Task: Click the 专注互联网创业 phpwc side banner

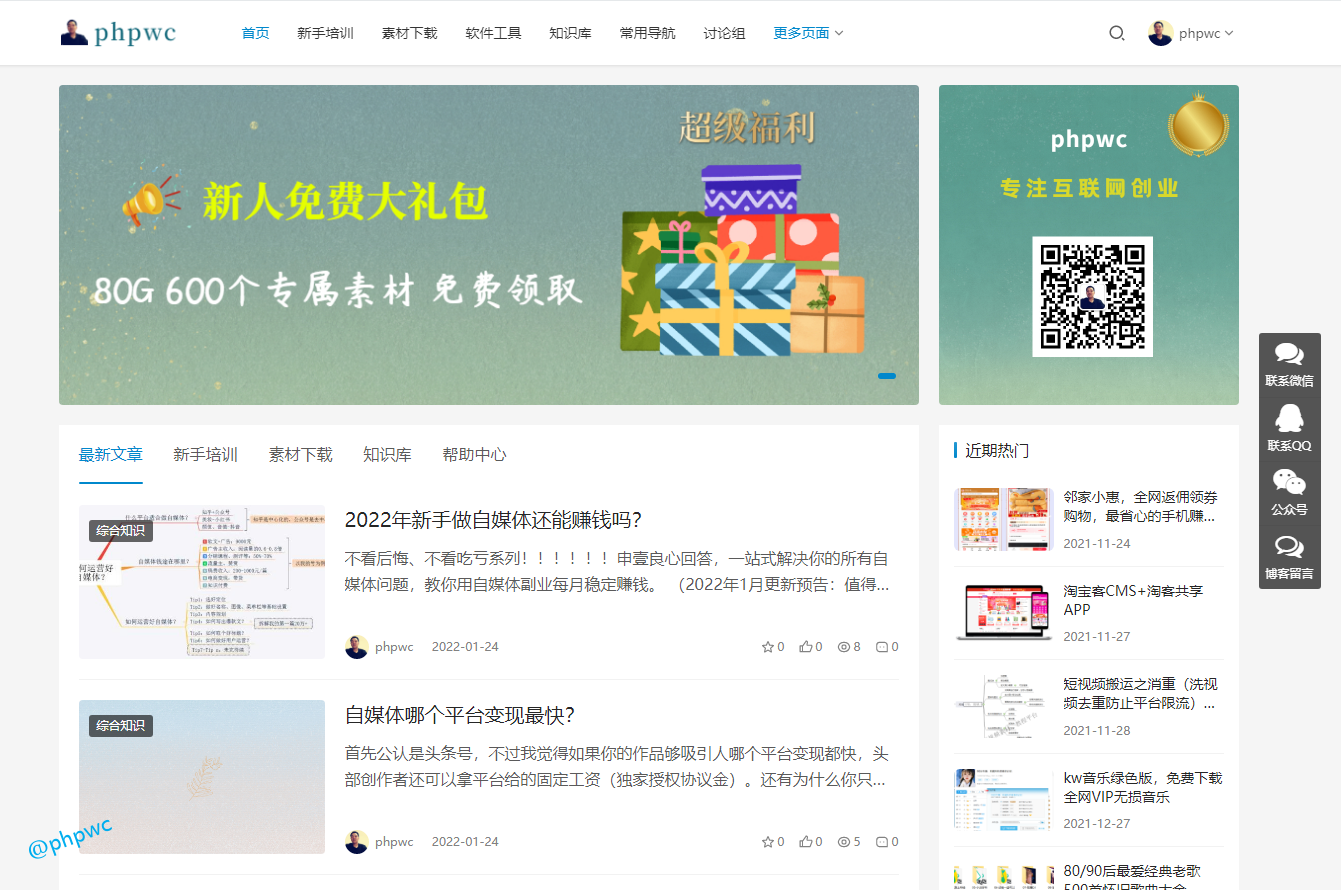Action: pyautogui.click(x=1089, y=245)
